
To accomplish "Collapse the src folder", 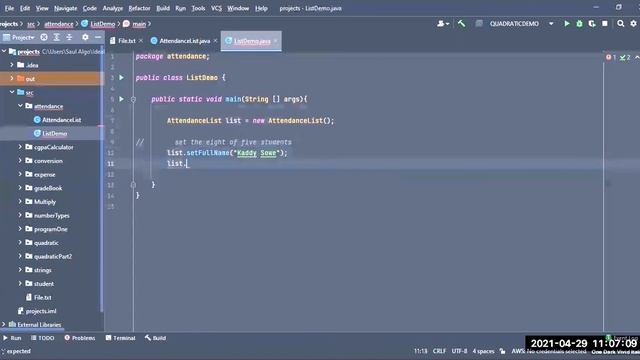I will [x=12, y=92].
